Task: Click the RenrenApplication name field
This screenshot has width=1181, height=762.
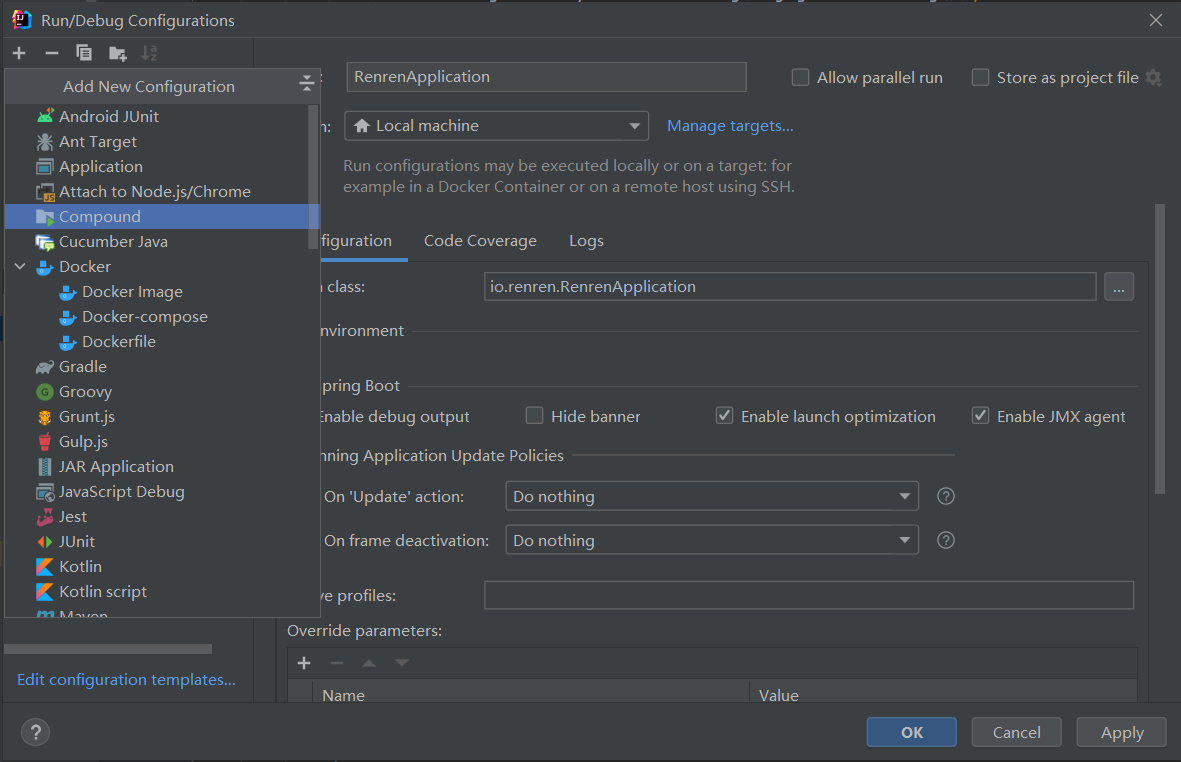Action: coord(546,77)
